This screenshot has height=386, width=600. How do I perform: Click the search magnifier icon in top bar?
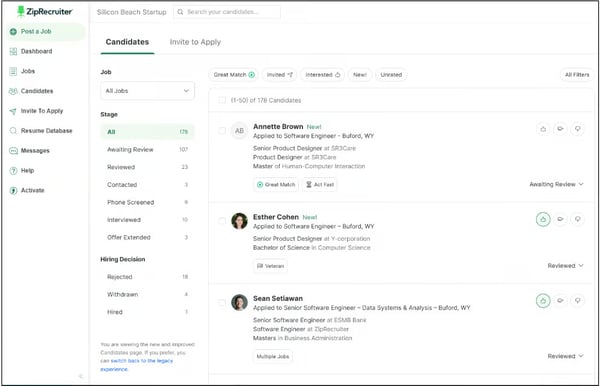pos(180,12)
